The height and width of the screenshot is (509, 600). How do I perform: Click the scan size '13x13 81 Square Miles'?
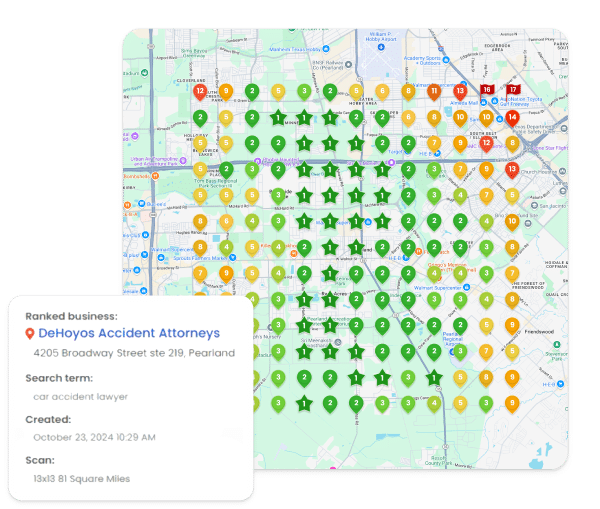pos(82,479)
